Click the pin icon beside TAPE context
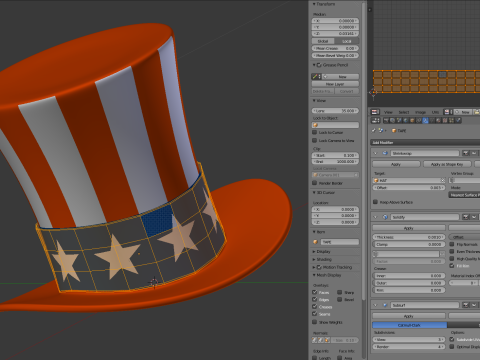This screenshot has height=360, width=480. tap(373, 130)
